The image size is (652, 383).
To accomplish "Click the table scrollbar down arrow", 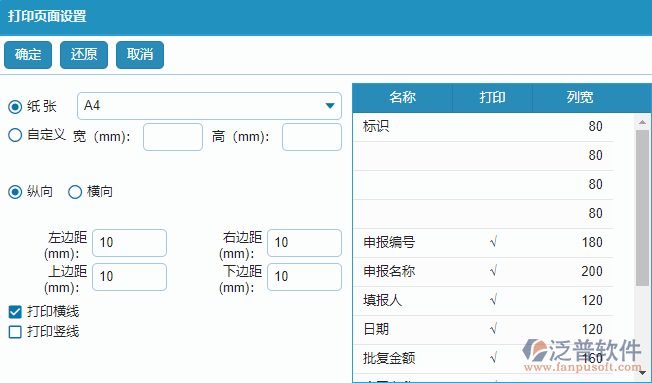I will pyautogui.click(x=642, y=373).
